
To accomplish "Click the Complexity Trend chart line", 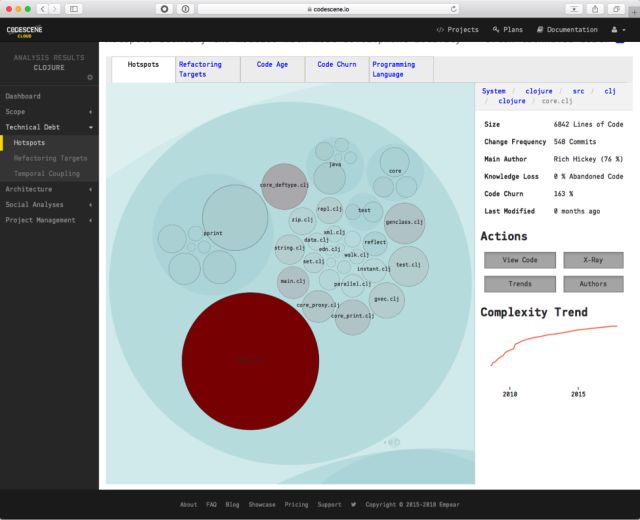I will (555, 334).
